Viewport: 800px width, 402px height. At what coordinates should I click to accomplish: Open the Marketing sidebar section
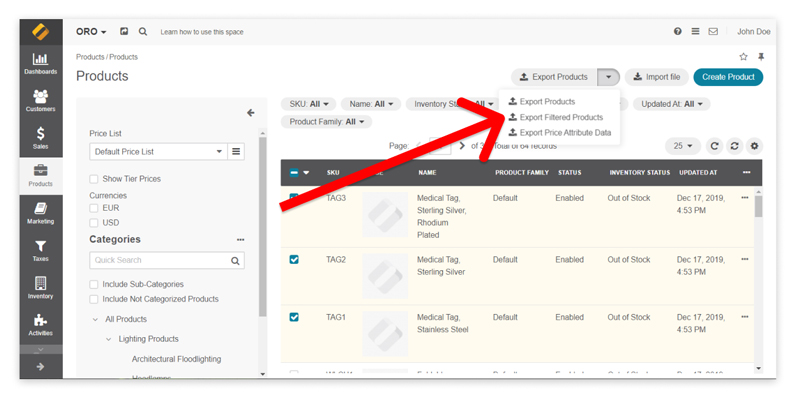41,213
